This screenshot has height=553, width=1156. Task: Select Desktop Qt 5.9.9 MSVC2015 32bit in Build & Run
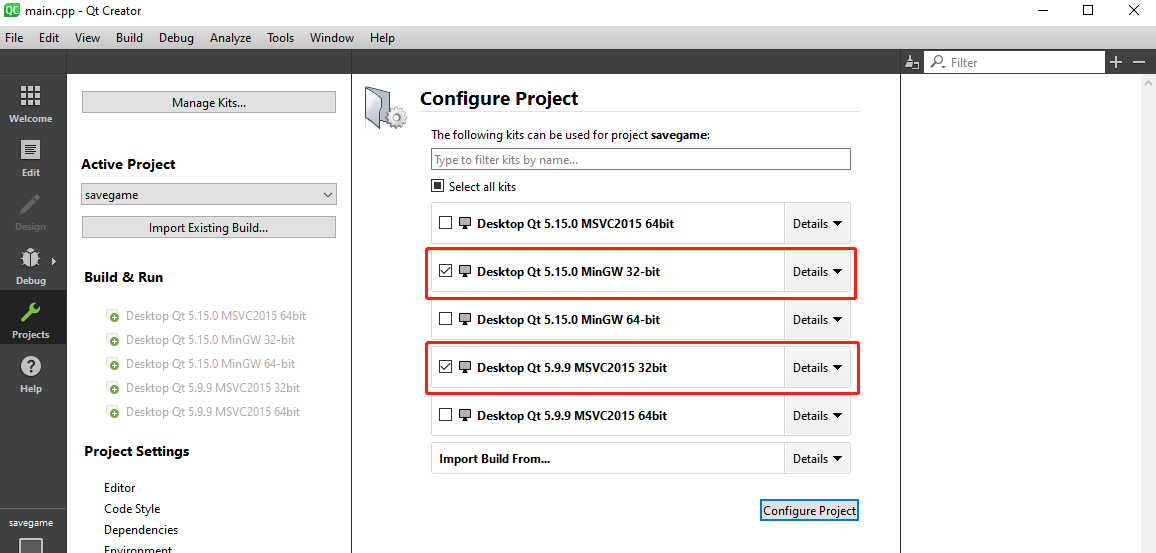click(213, 388)
